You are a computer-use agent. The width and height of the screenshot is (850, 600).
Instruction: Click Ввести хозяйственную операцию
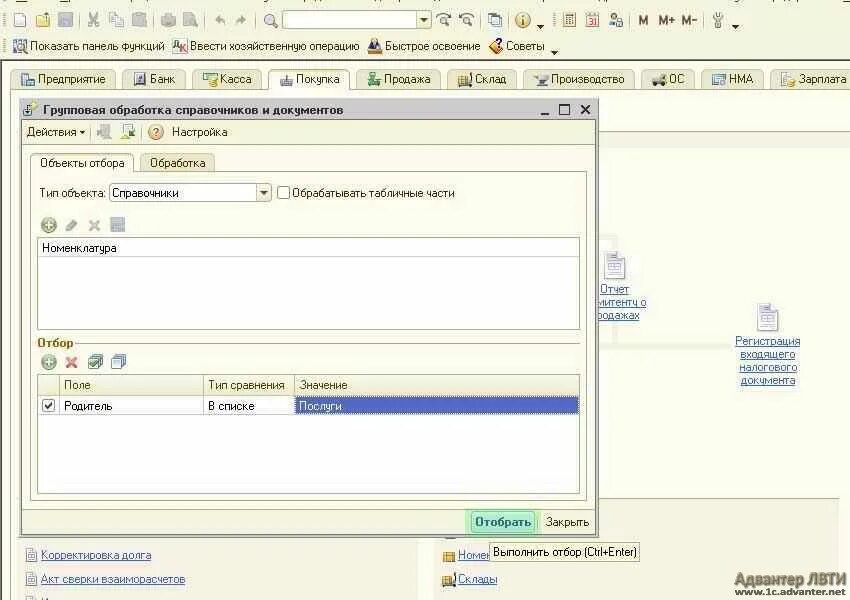click(x=266, y=46)
